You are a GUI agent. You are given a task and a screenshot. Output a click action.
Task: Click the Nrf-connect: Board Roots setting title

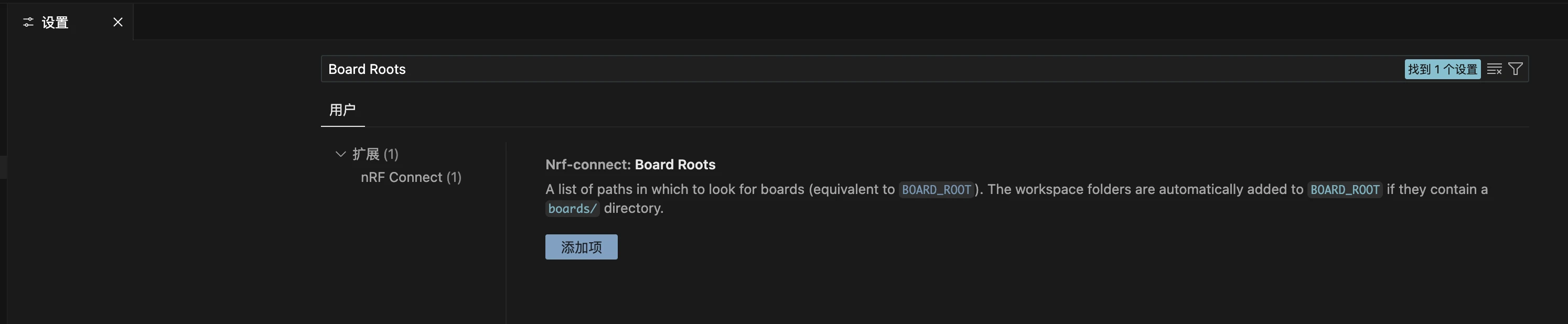click(630, 165)
